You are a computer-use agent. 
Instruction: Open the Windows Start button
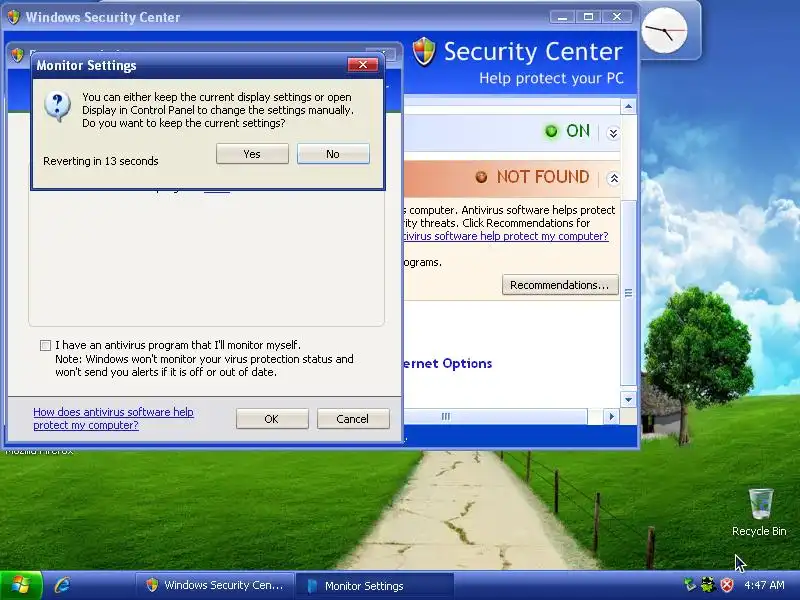click(x=21, y=585)
